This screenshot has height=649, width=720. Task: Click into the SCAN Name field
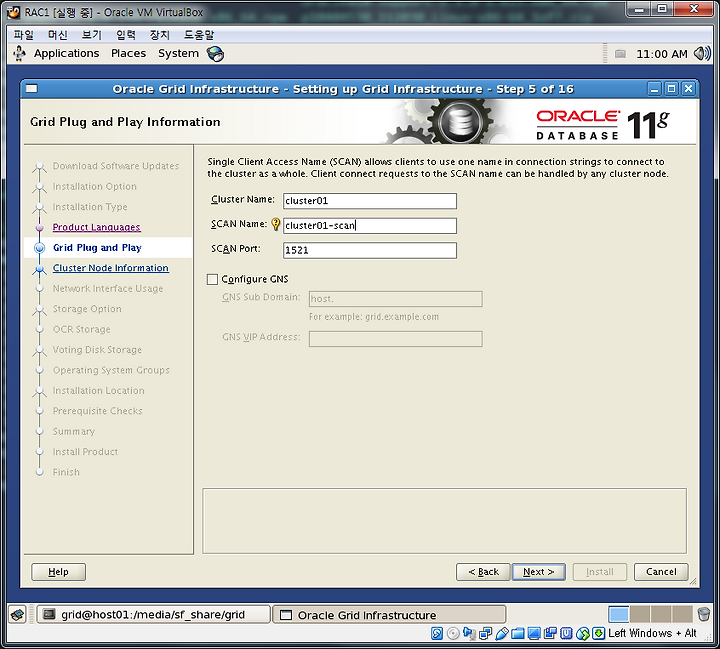pos(370,226)
